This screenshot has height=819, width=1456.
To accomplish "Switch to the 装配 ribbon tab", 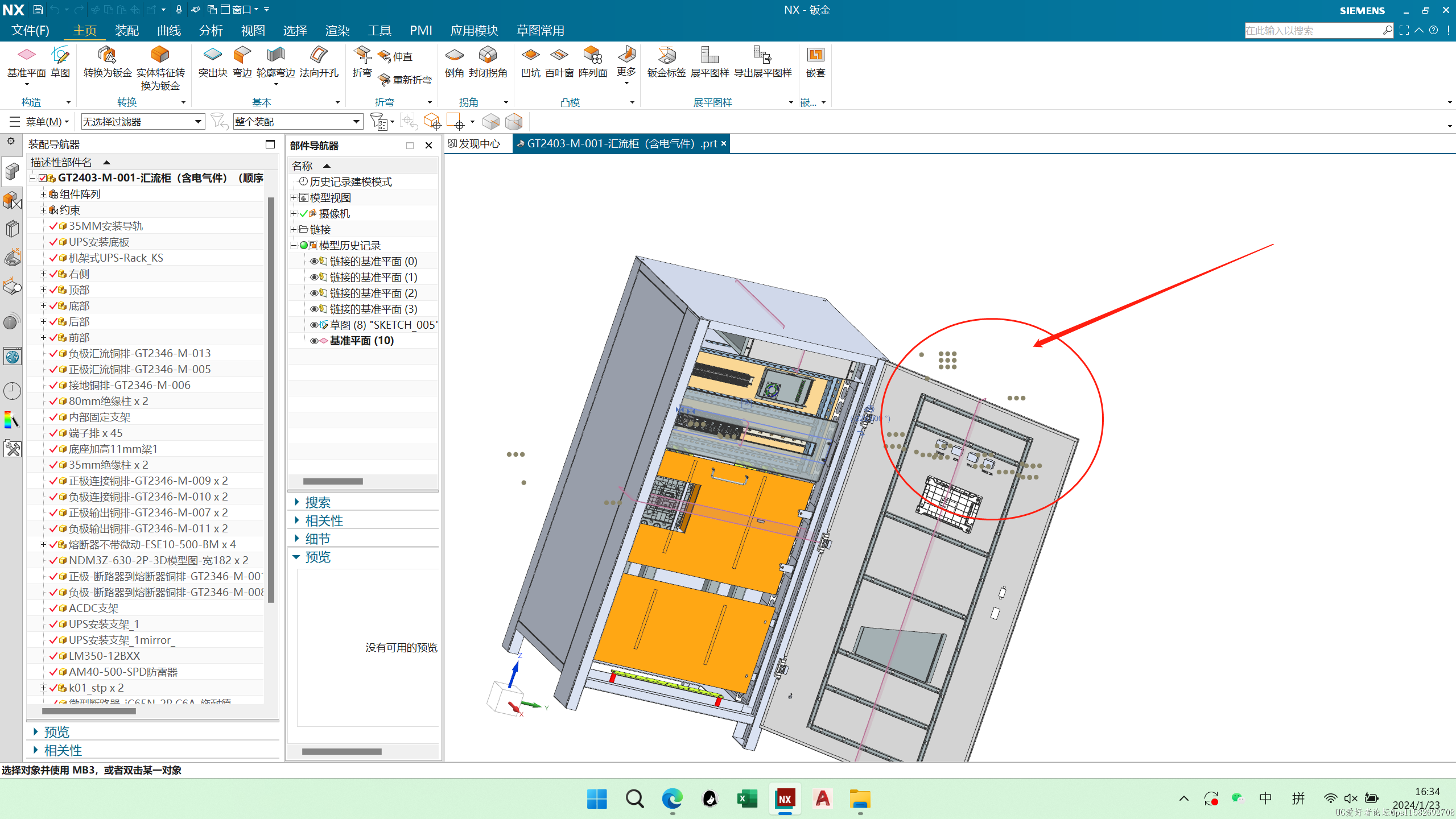I will tap(126, 30).
